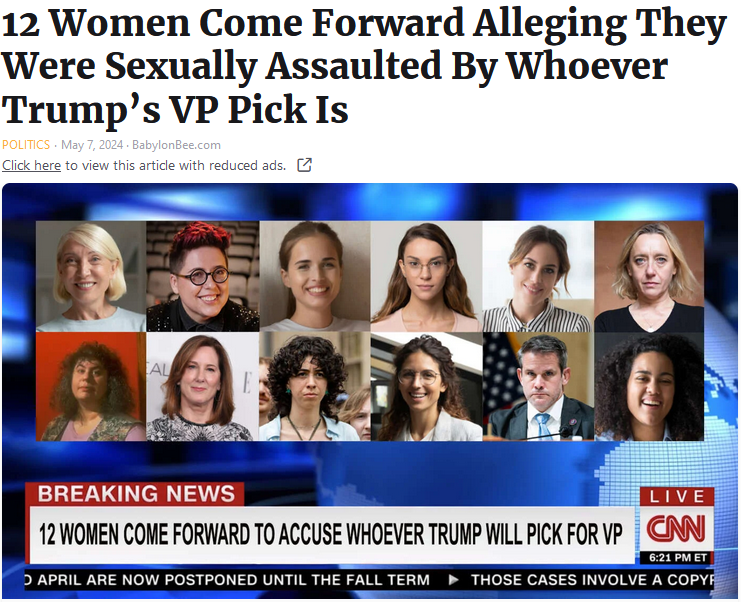
Task: Click the article headline text
Action: [364, 66]
